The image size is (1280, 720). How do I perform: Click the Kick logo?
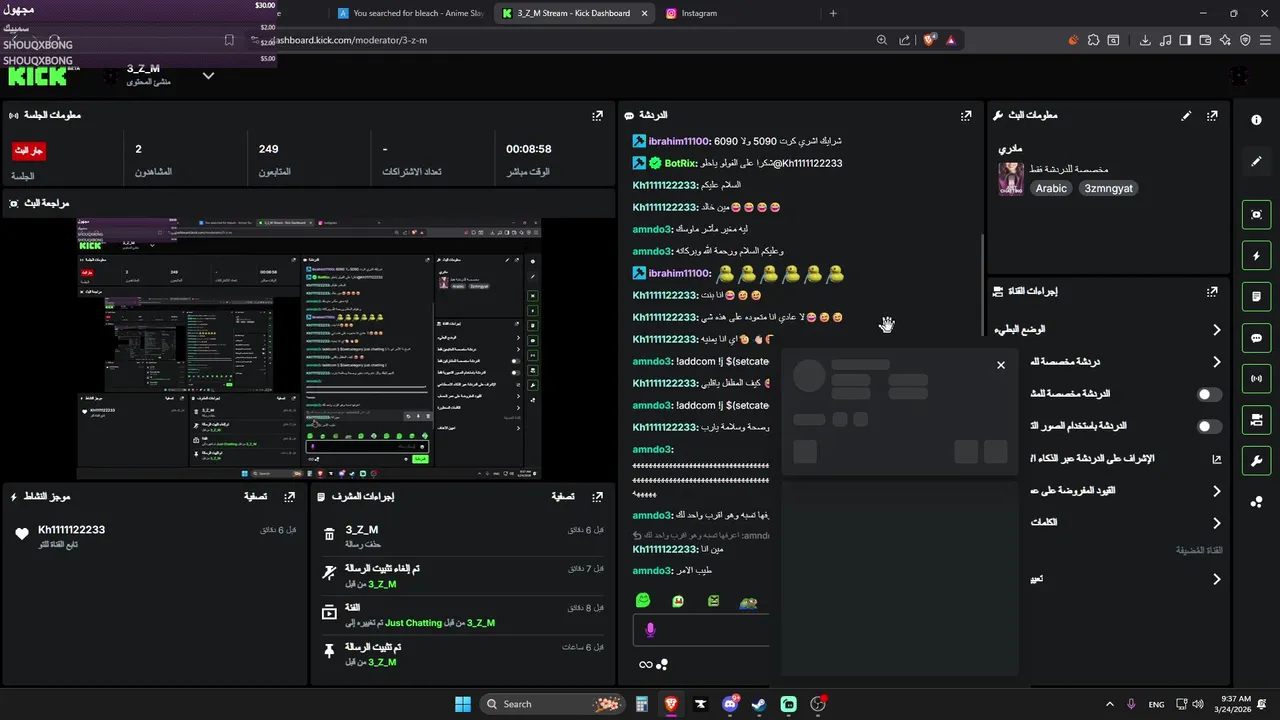tap(37, 75)
